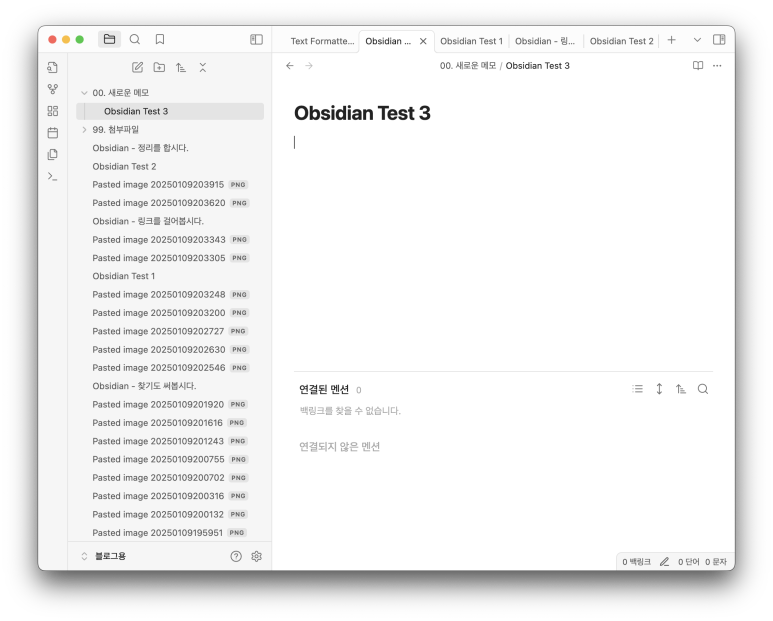Switch to the Obsidian Test 2 tab

[622, 41]
